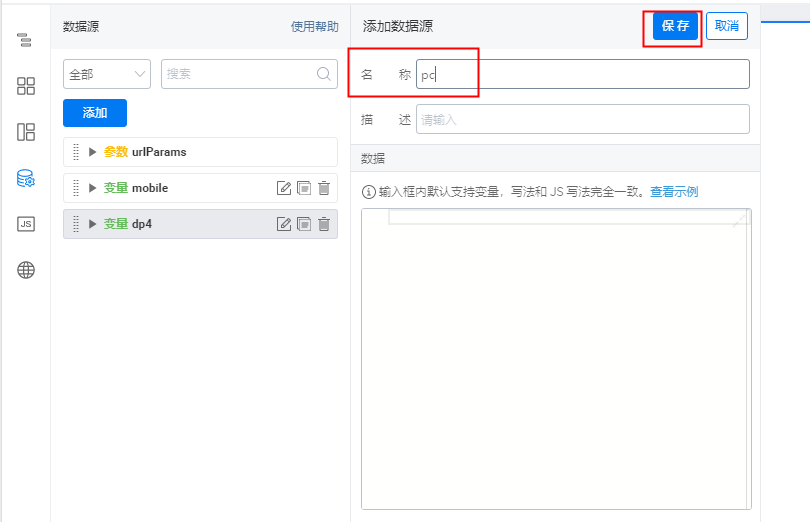Select the data source database icon
The image size is (810, 522).
[26, 178]
